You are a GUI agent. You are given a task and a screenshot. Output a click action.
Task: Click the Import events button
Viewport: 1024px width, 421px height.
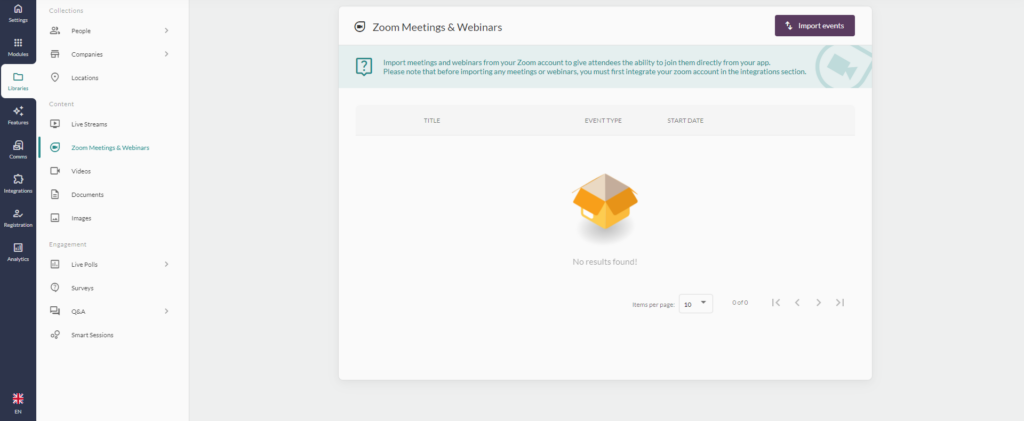[x=814, y=26]
